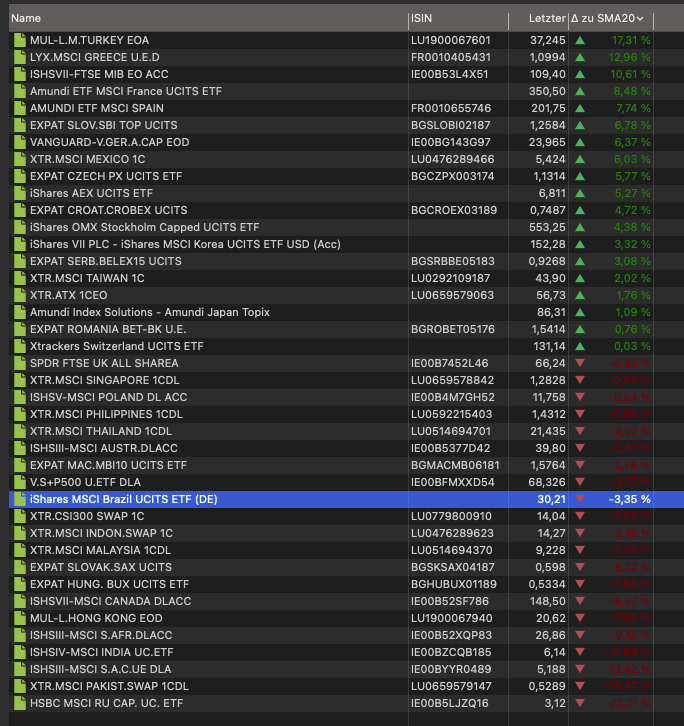
Task: Click ISIN LU1900067601 cell
Action: pyautogui.click(x=451, y=40)
